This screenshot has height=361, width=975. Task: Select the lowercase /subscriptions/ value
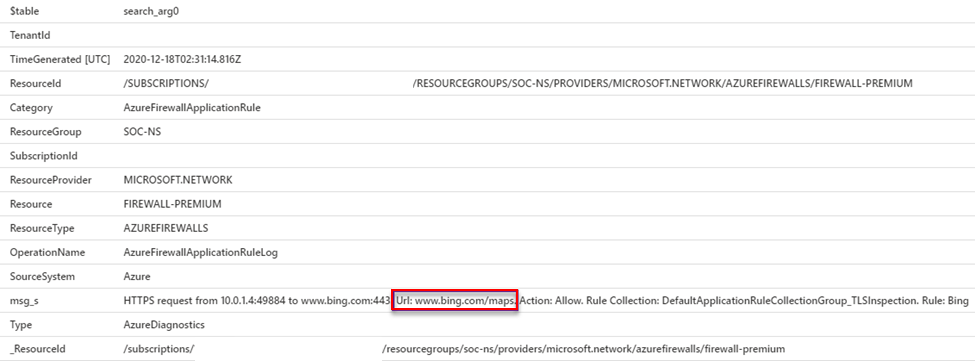[159, 349]
